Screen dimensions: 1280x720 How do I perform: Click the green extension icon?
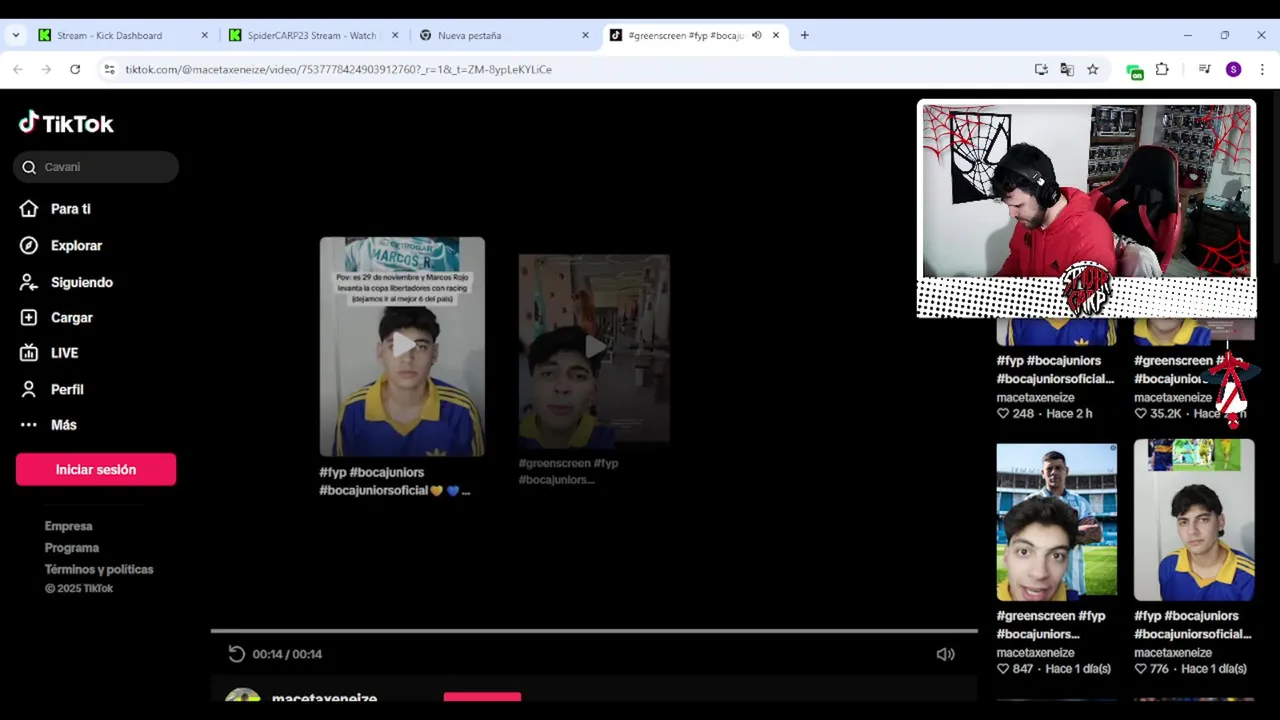point(1134,70)
